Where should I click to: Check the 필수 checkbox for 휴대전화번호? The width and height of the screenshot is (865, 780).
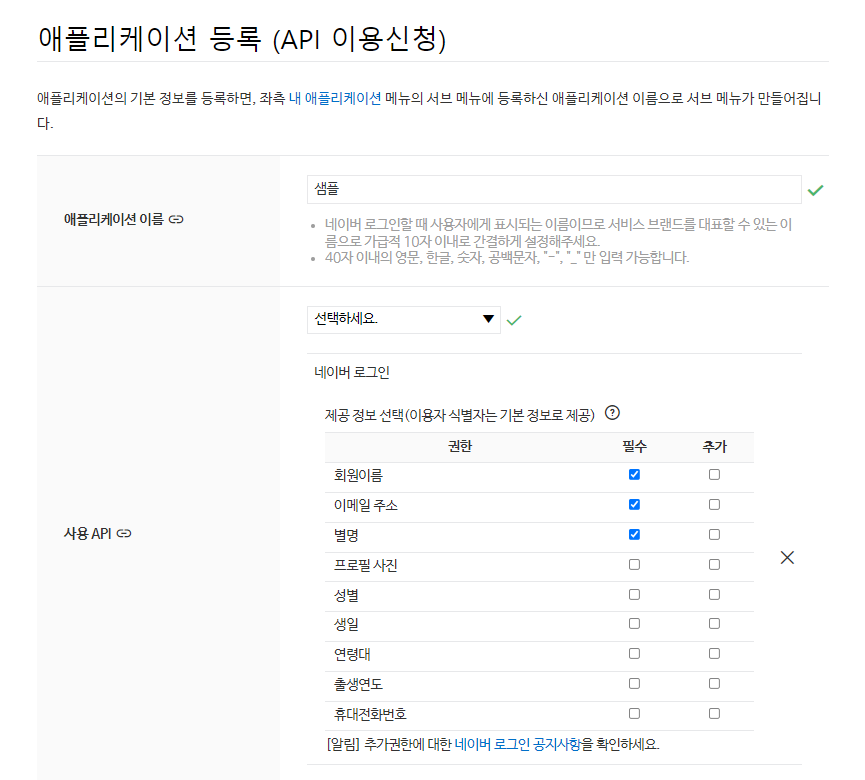pyautogui.click(x=634, y=713)
